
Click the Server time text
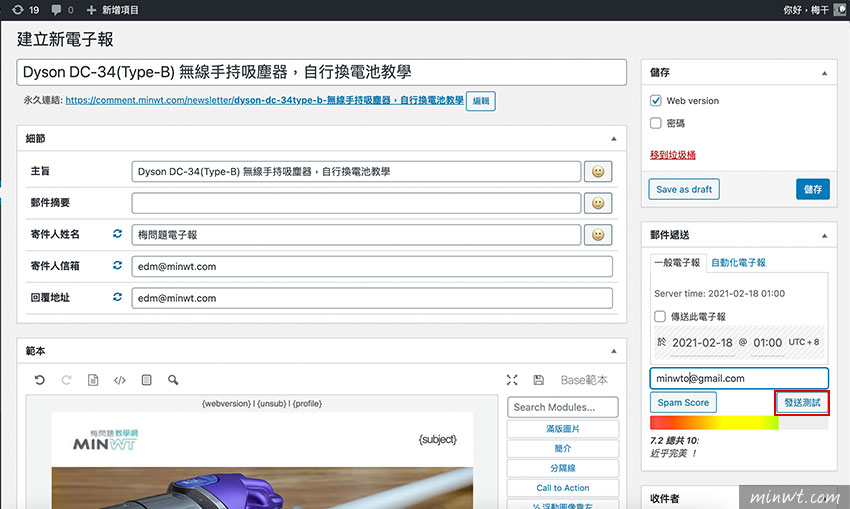point(719,293)
